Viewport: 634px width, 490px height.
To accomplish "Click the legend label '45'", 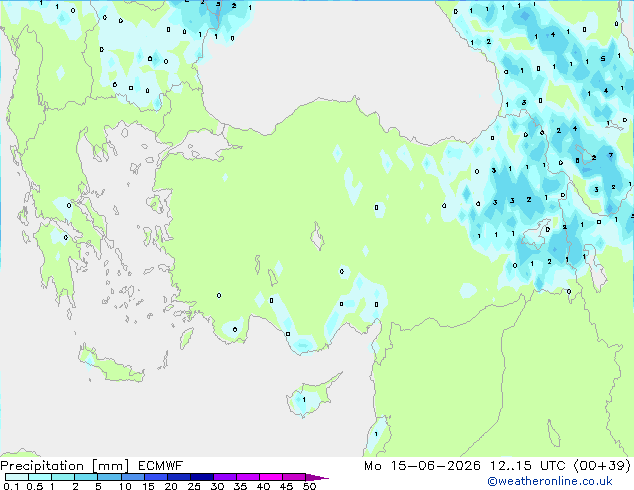I will [286, 486].
